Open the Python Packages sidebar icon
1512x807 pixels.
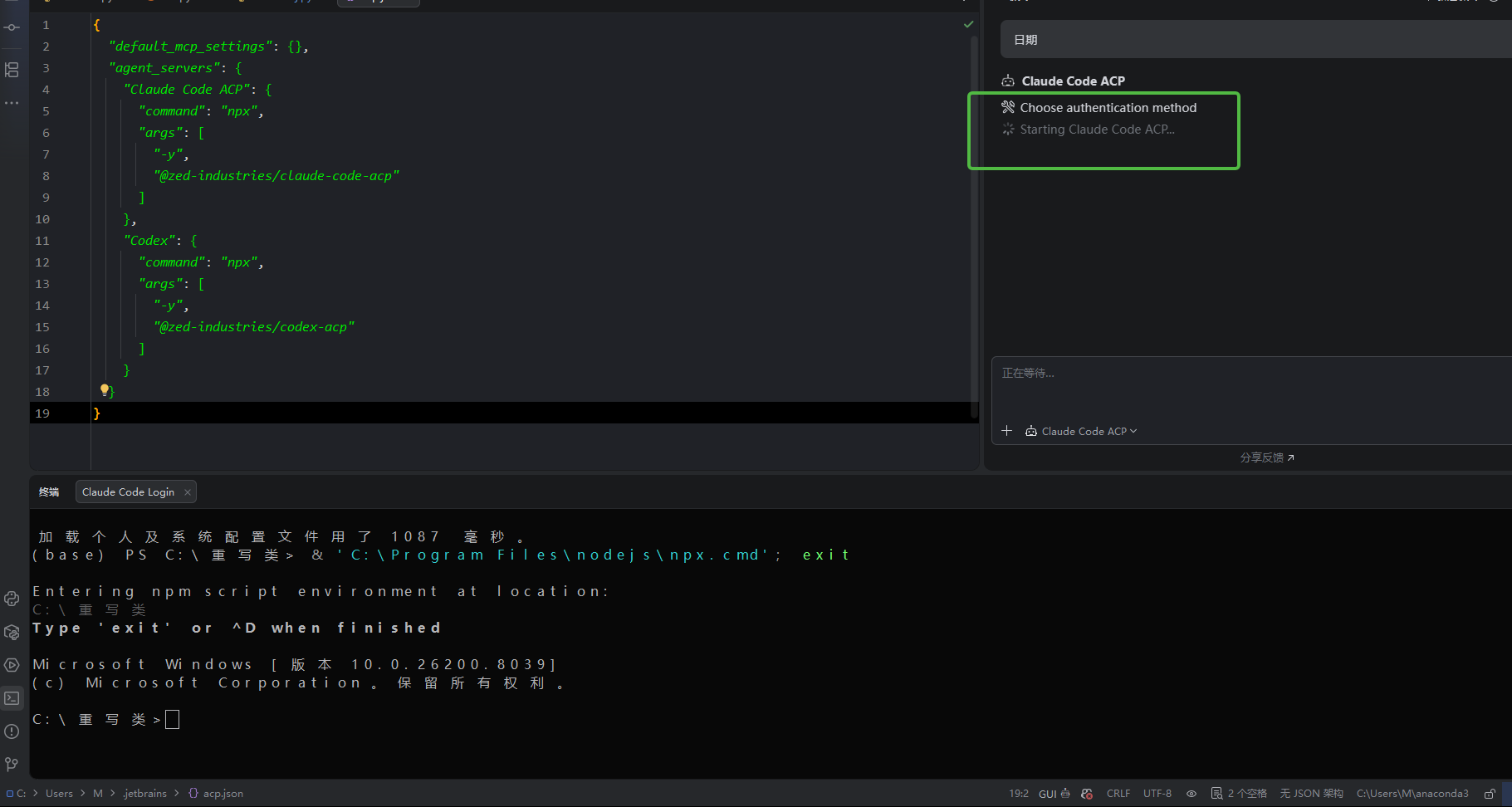(x=12, y=632)
